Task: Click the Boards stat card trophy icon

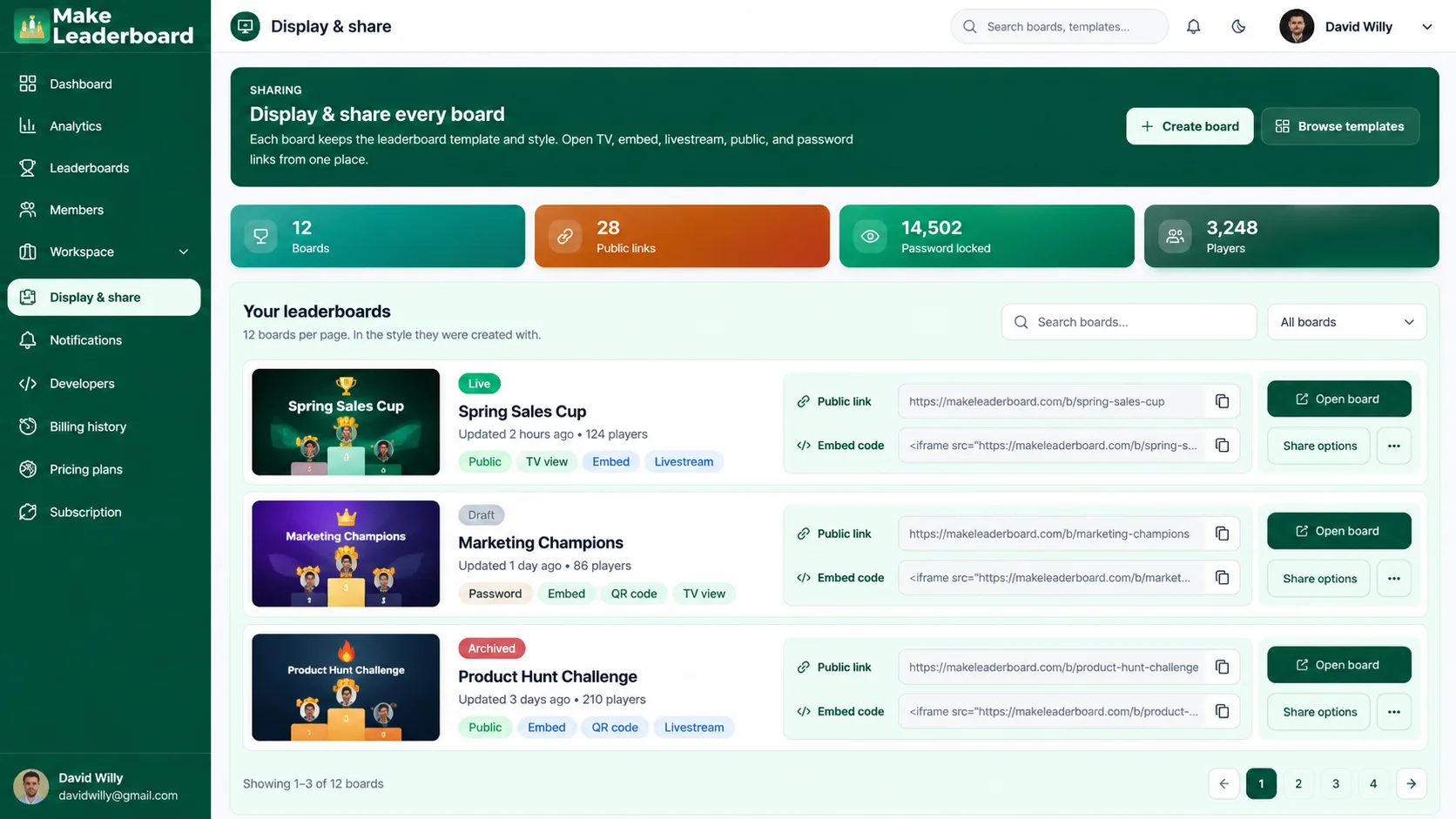Action: pos(260,236)
